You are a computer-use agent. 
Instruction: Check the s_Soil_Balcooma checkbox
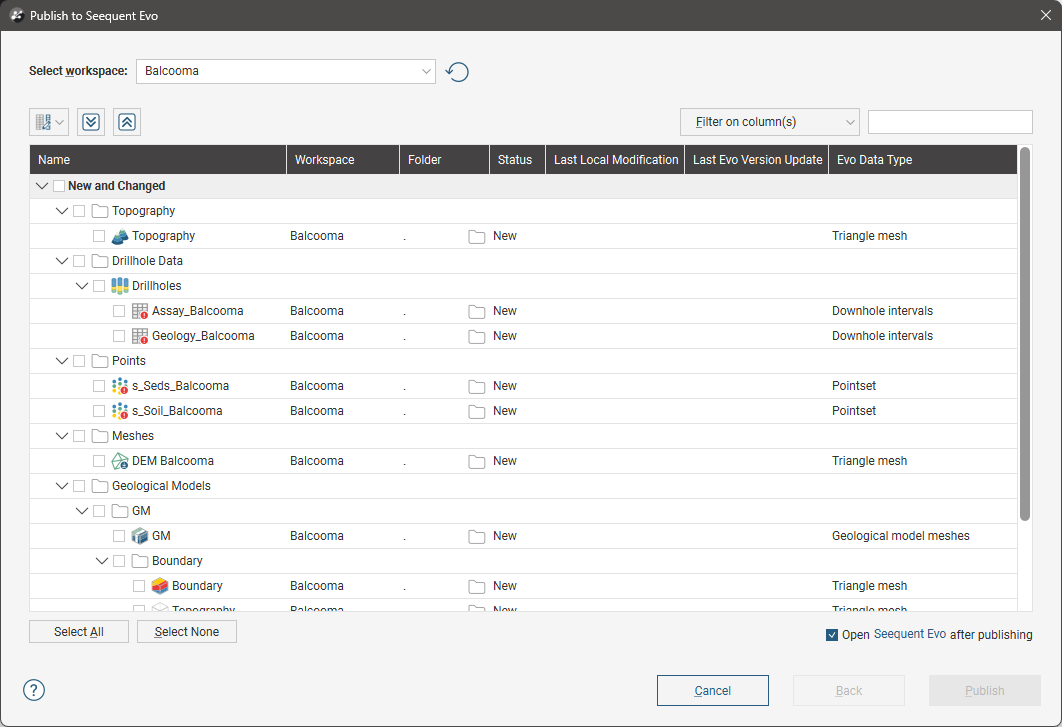[99, 411]
